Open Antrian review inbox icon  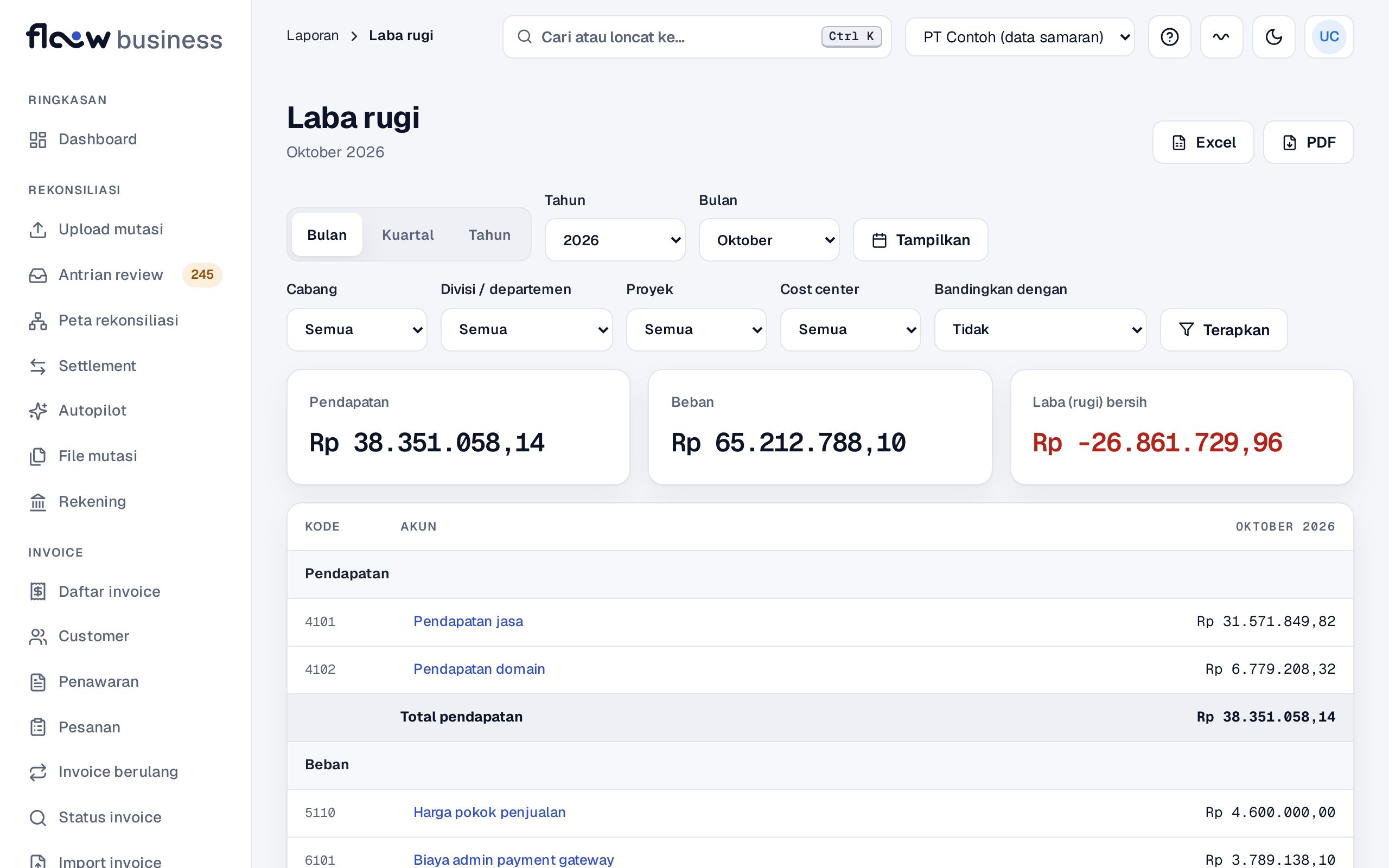(38, 275)
